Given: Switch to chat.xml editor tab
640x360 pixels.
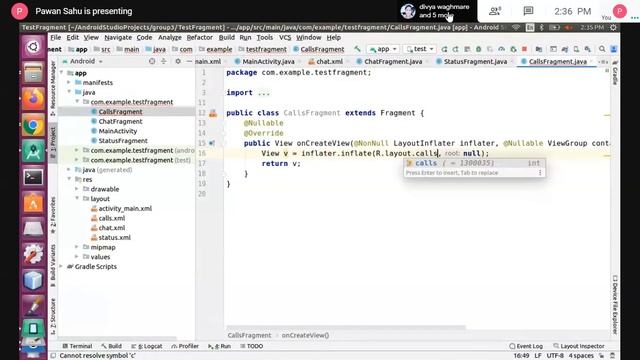Looking at the screenshot, I should [329, 62].
